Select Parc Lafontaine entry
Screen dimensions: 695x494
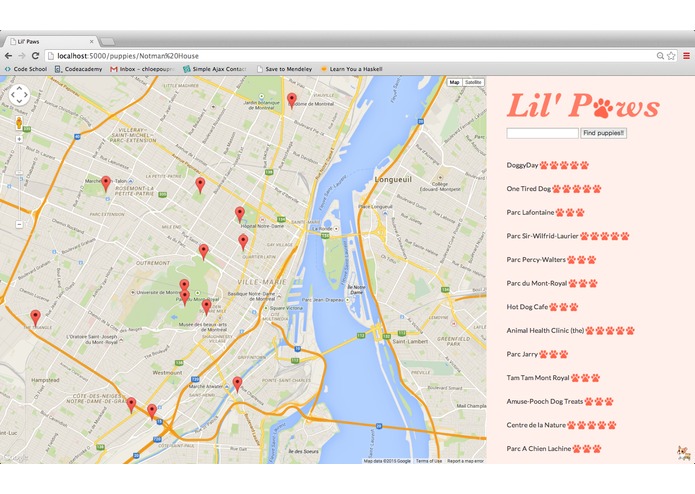pyautogui.click(x=545, y=212)
